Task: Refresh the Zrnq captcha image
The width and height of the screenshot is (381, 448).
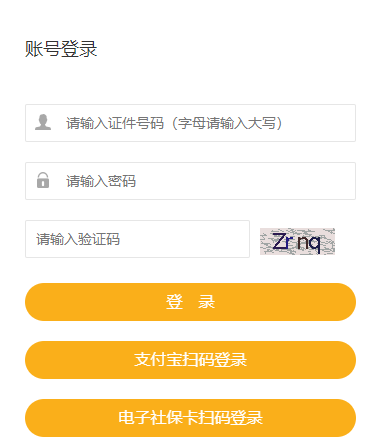Action: [297, 241]
